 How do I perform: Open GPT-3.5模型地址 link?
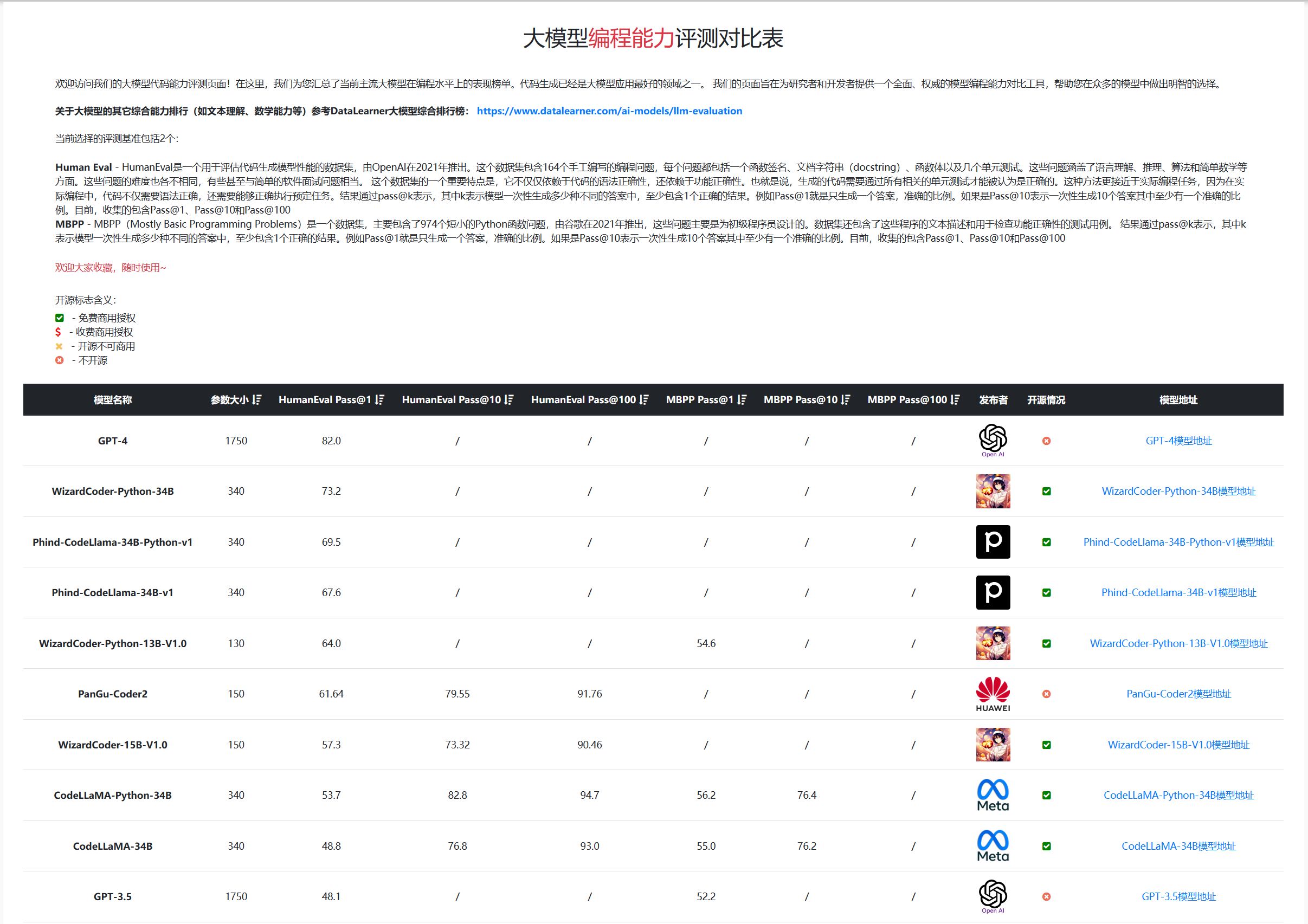(x=1178, y=897)
